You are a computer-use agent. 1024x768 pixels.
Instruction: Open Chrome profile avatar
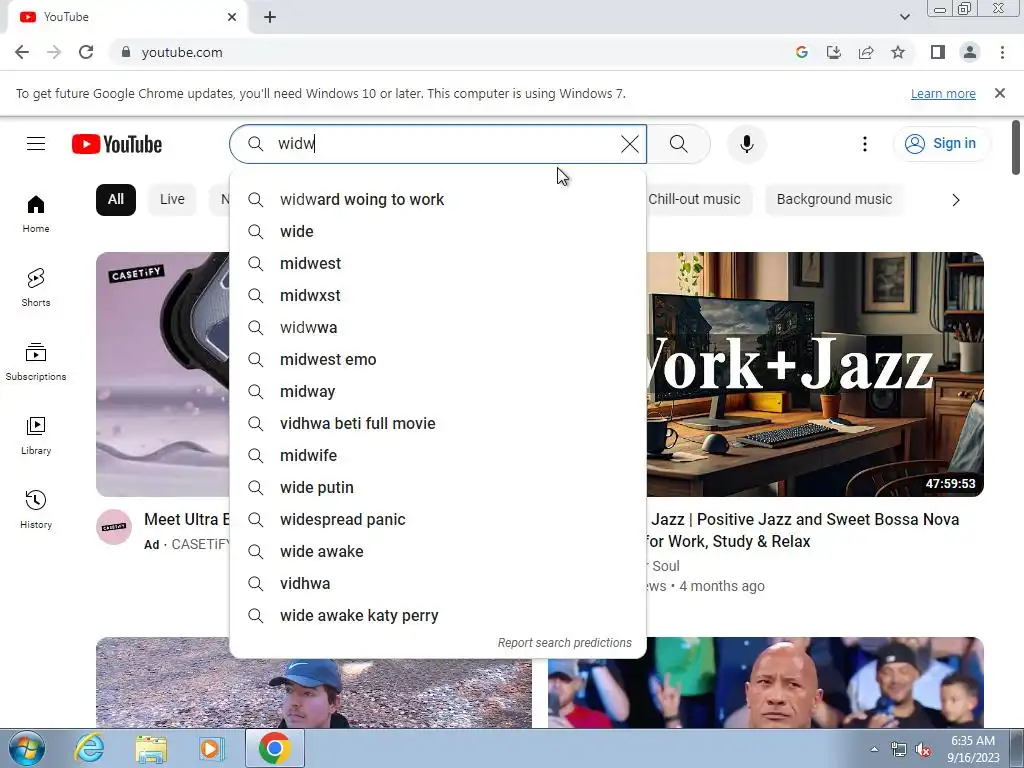pos(970,52)
